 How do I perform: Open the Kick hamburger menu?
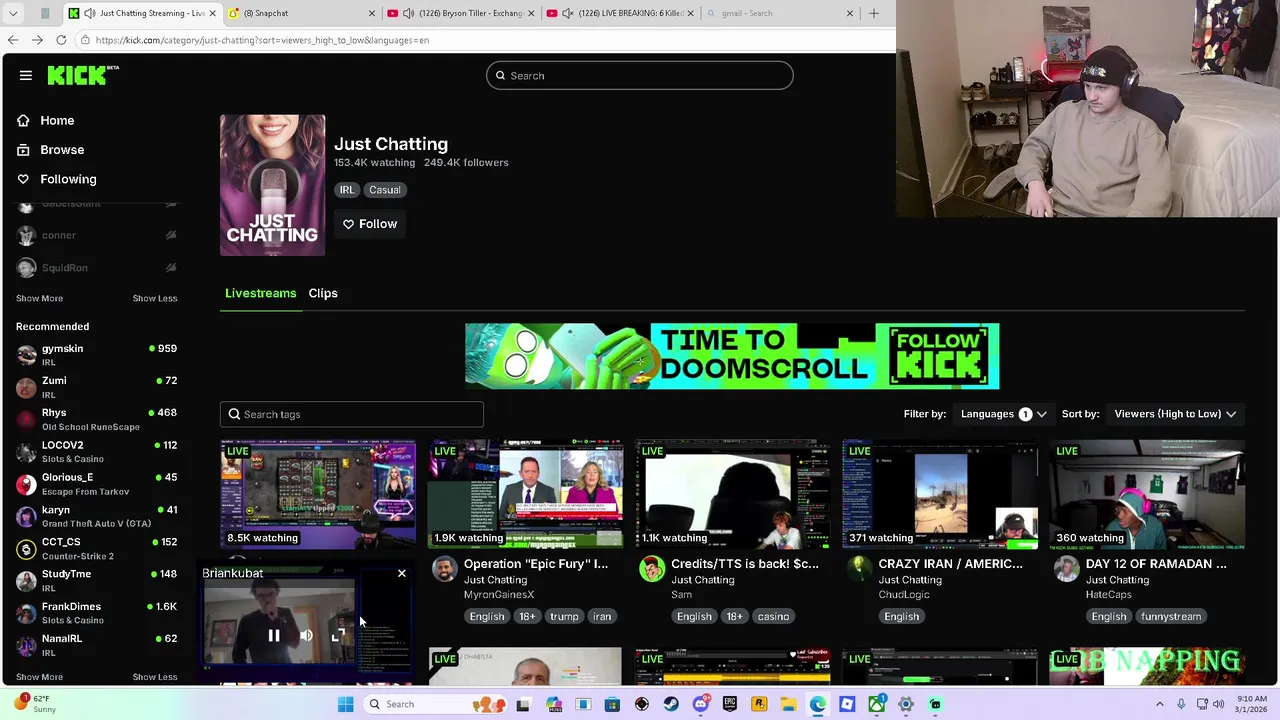point(26,75)
